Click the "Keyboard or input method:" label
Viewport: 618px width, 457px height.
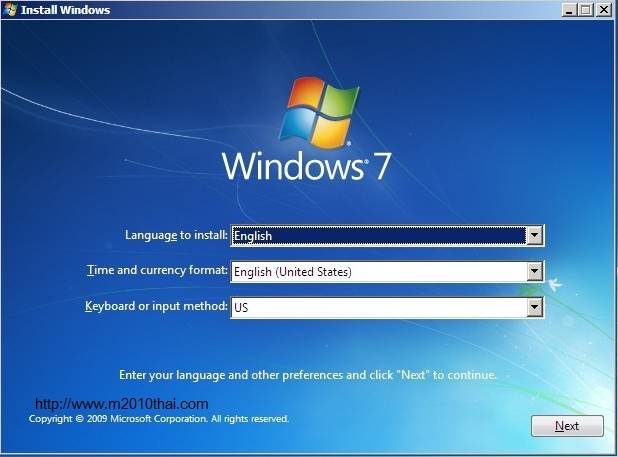[x=156, y=306]
